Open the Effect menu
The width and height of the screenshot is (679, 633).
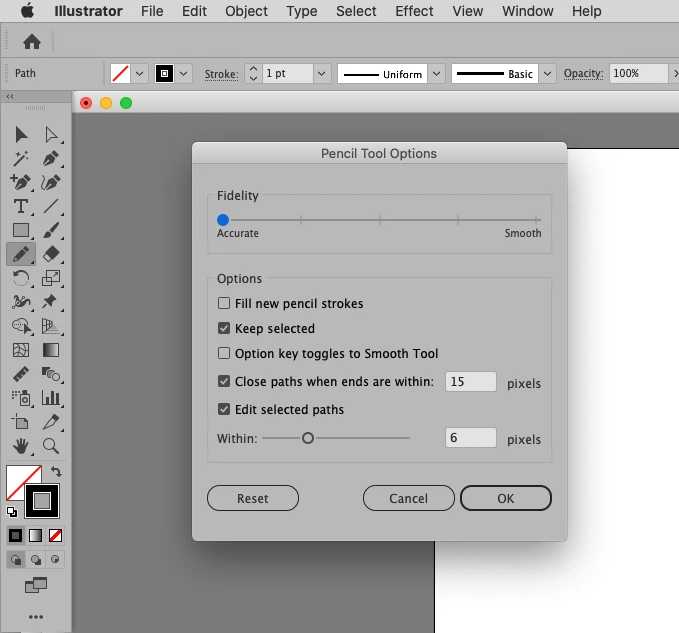414,11
